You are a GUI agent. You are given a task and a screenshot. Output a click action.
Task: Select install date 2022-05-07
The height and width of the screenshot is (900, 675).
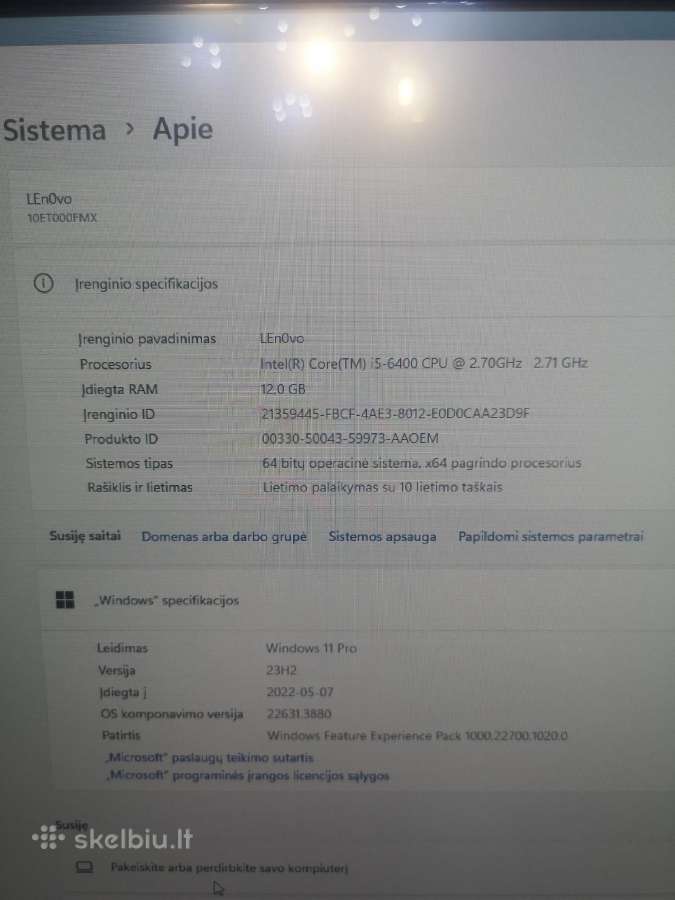[x=300, y=692]
